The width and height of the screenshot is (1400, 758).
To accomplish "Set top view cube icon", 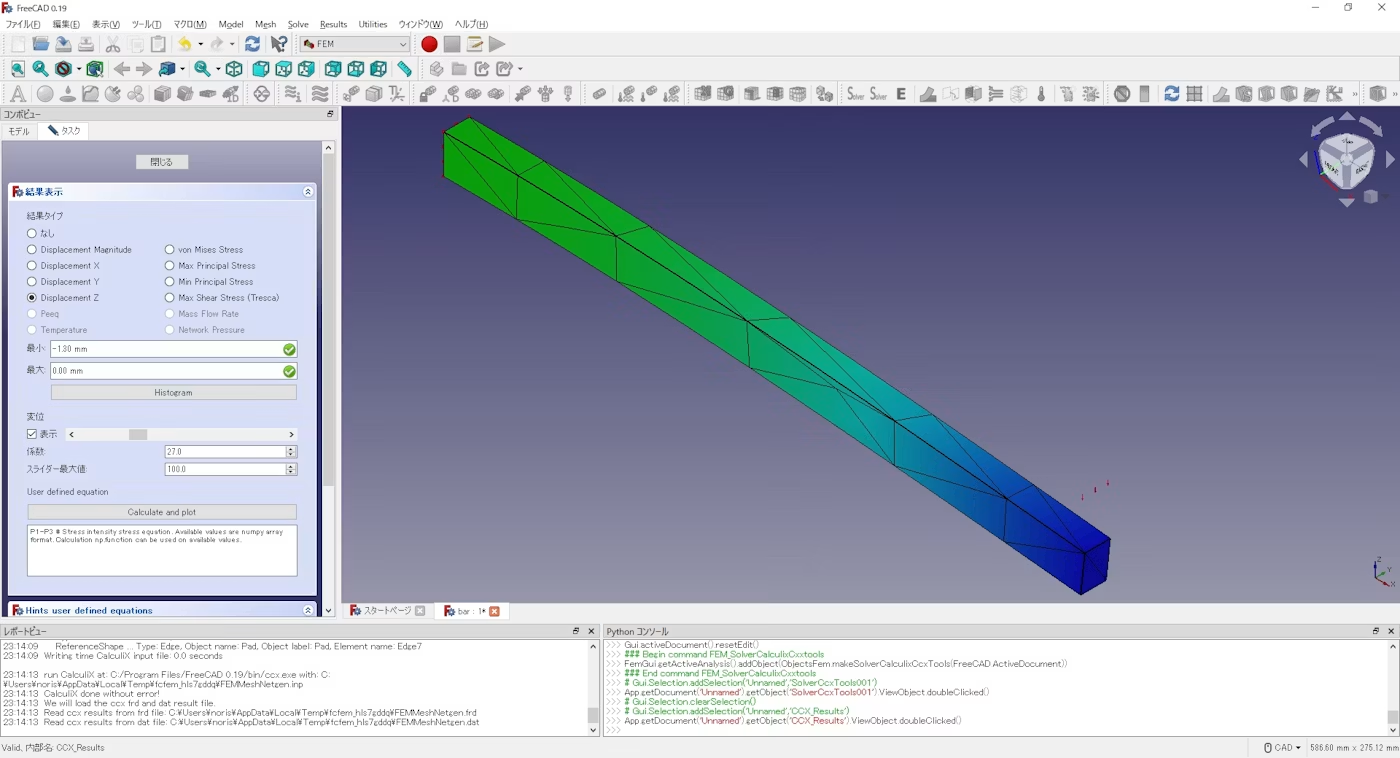I will coord(284,69).
